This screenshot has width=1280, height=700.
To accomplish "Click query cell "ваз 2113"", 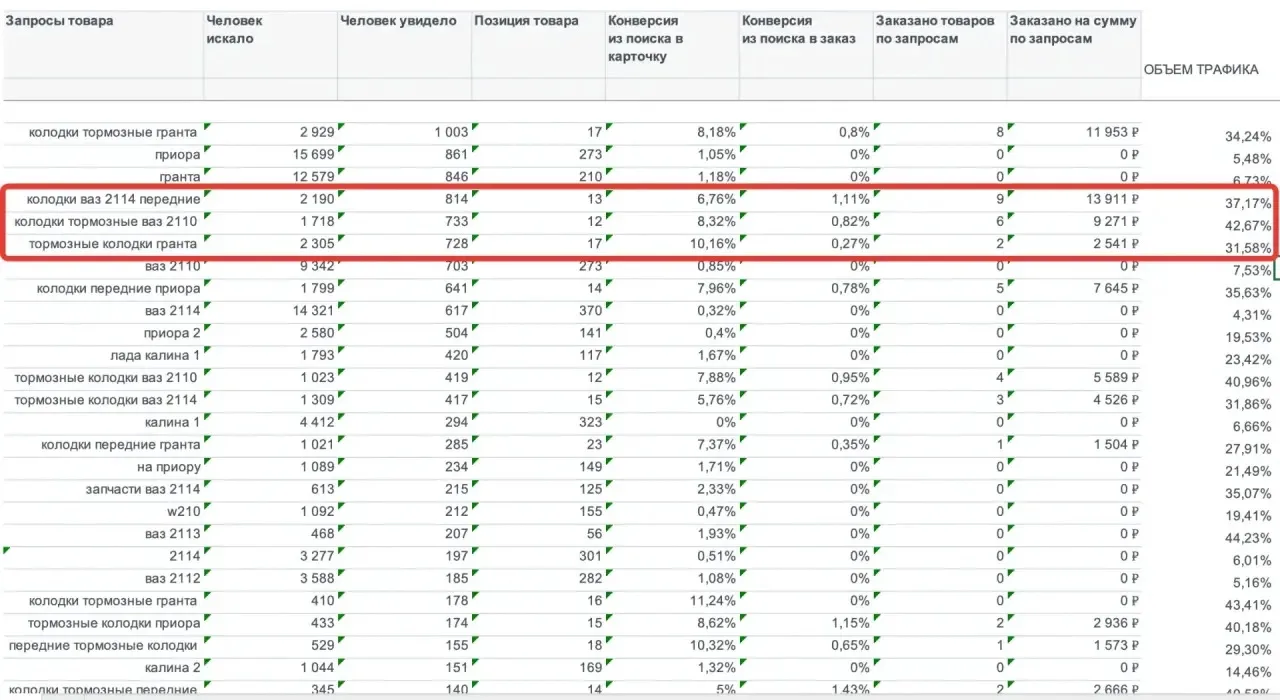I will tap(173, 533).
